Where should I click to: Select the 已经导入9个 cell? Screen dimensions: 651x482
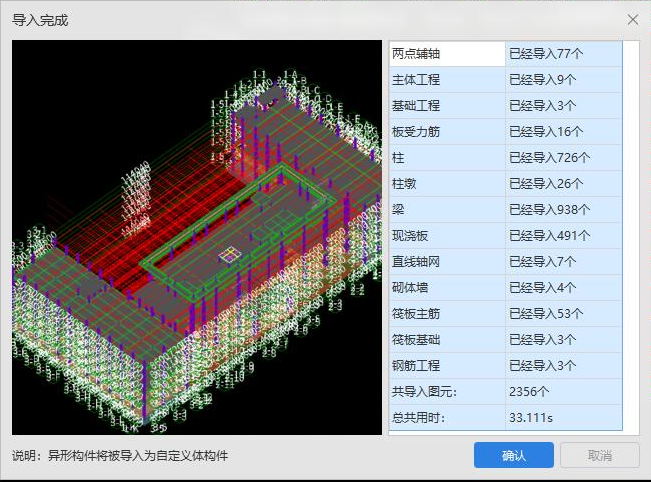click(564, 80)
